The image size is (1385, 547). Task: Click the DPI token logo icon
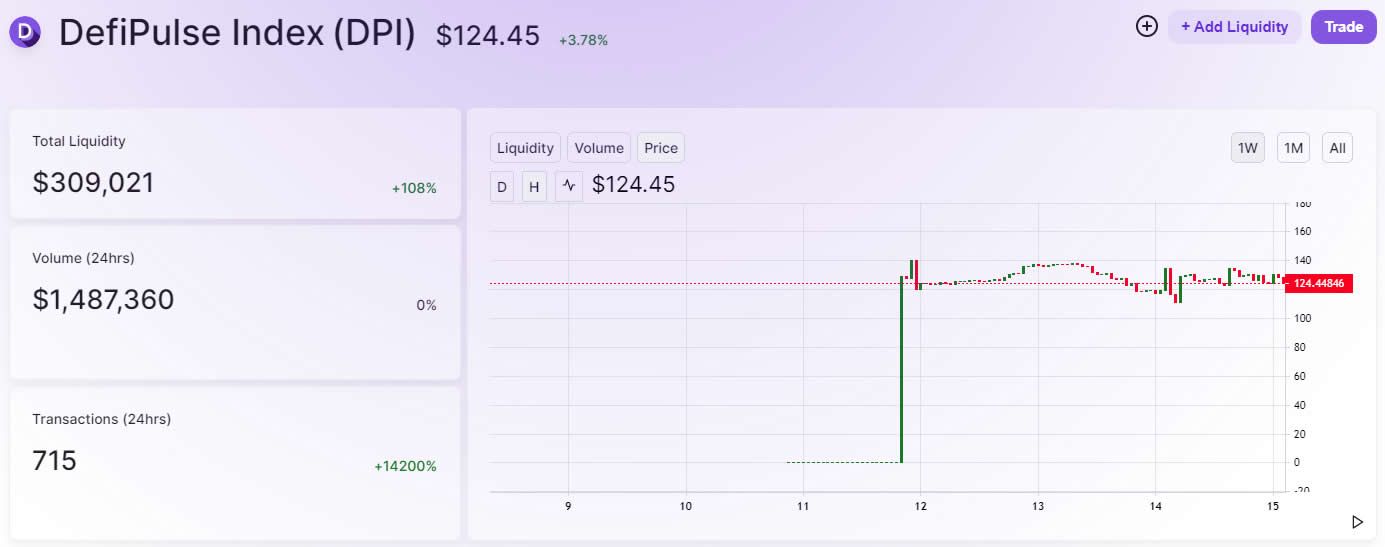25,32
